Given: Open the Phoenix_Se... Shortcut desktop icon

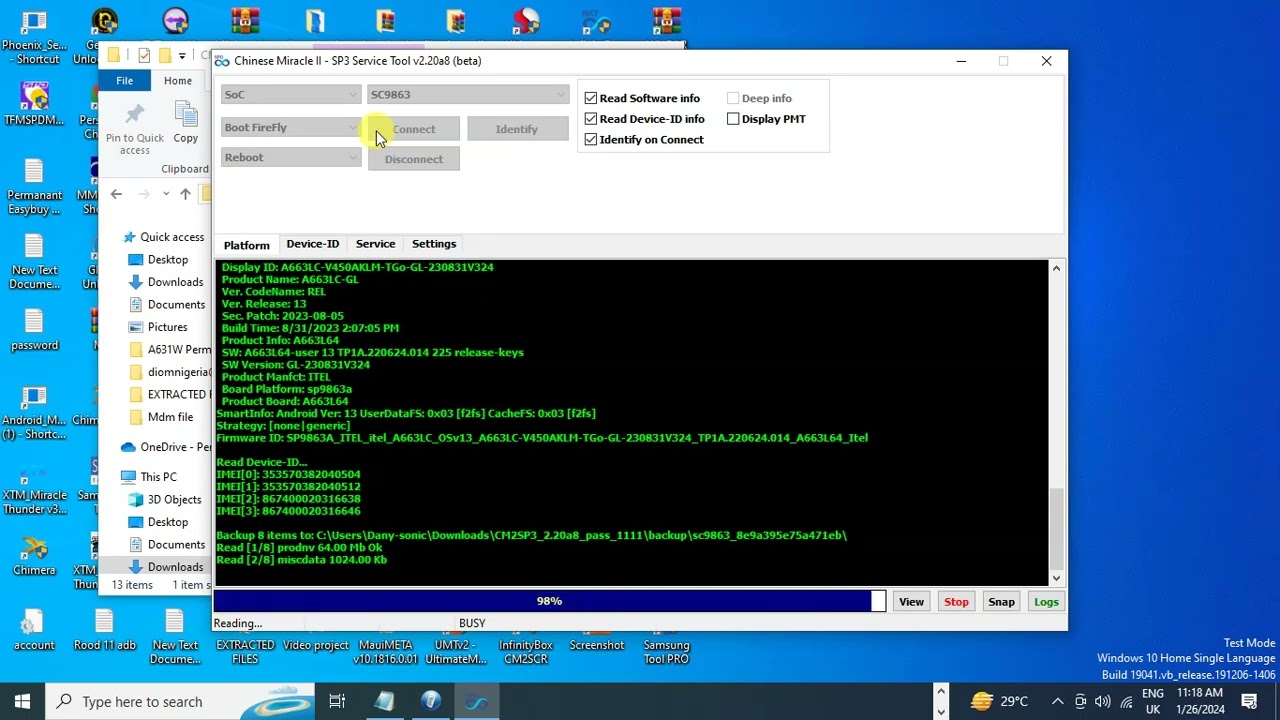Looking at the screenshot, I should [x=34, y=37].
